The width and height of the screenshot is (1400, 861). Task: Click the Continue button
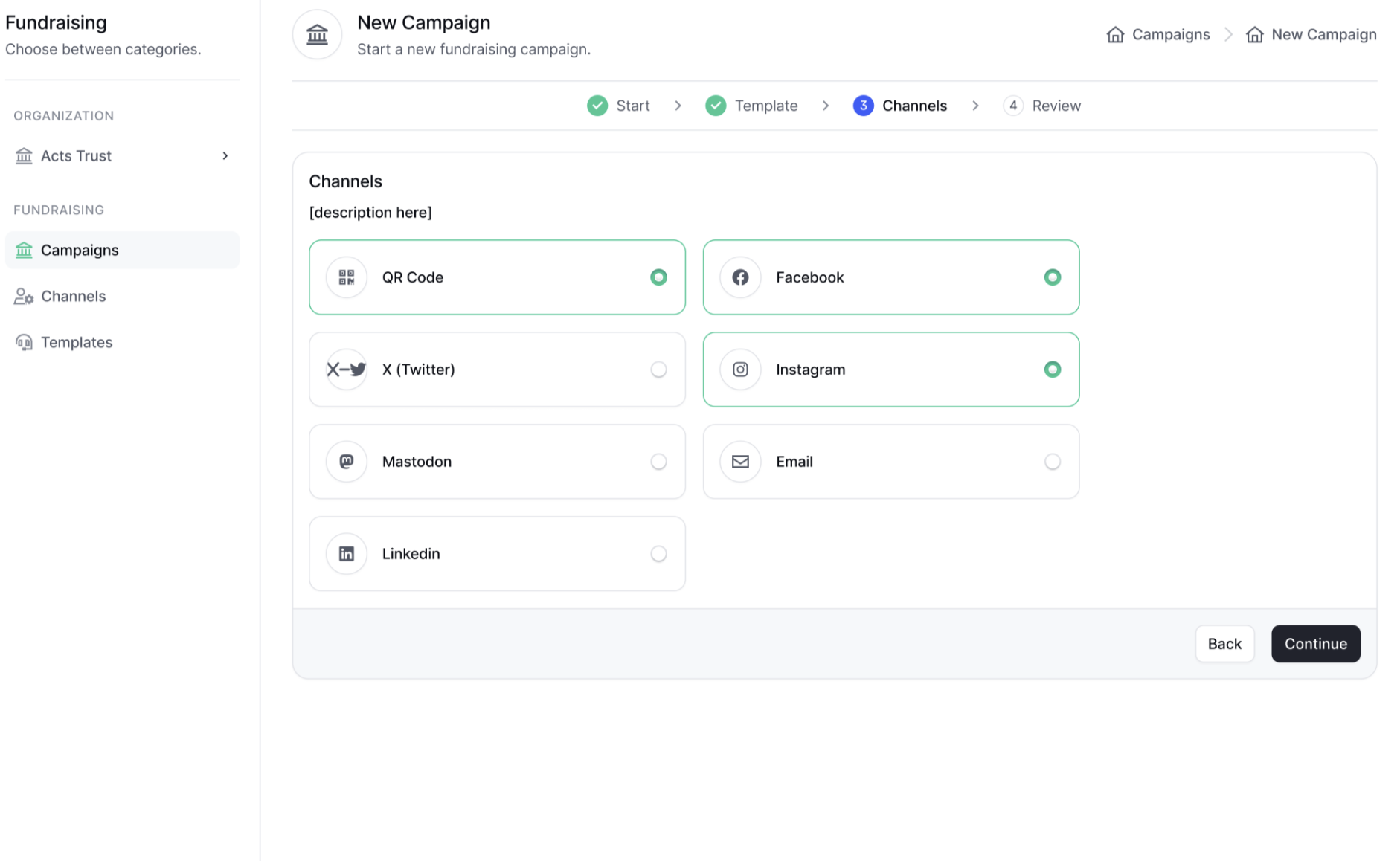(x=1315, y=644)
